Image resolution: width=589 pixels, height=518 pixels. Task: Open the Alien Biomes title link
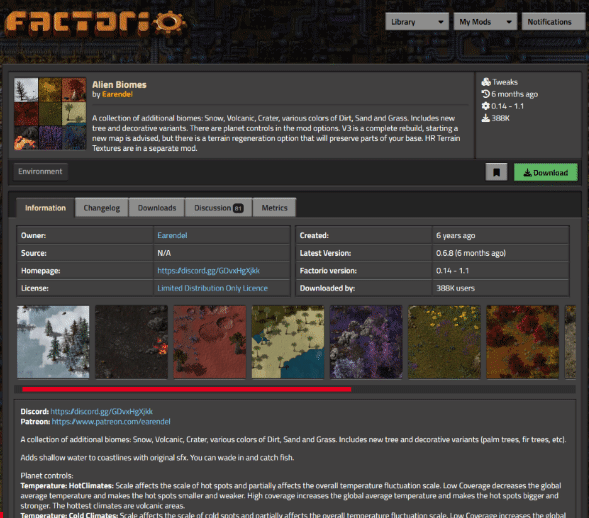(119, 85)
